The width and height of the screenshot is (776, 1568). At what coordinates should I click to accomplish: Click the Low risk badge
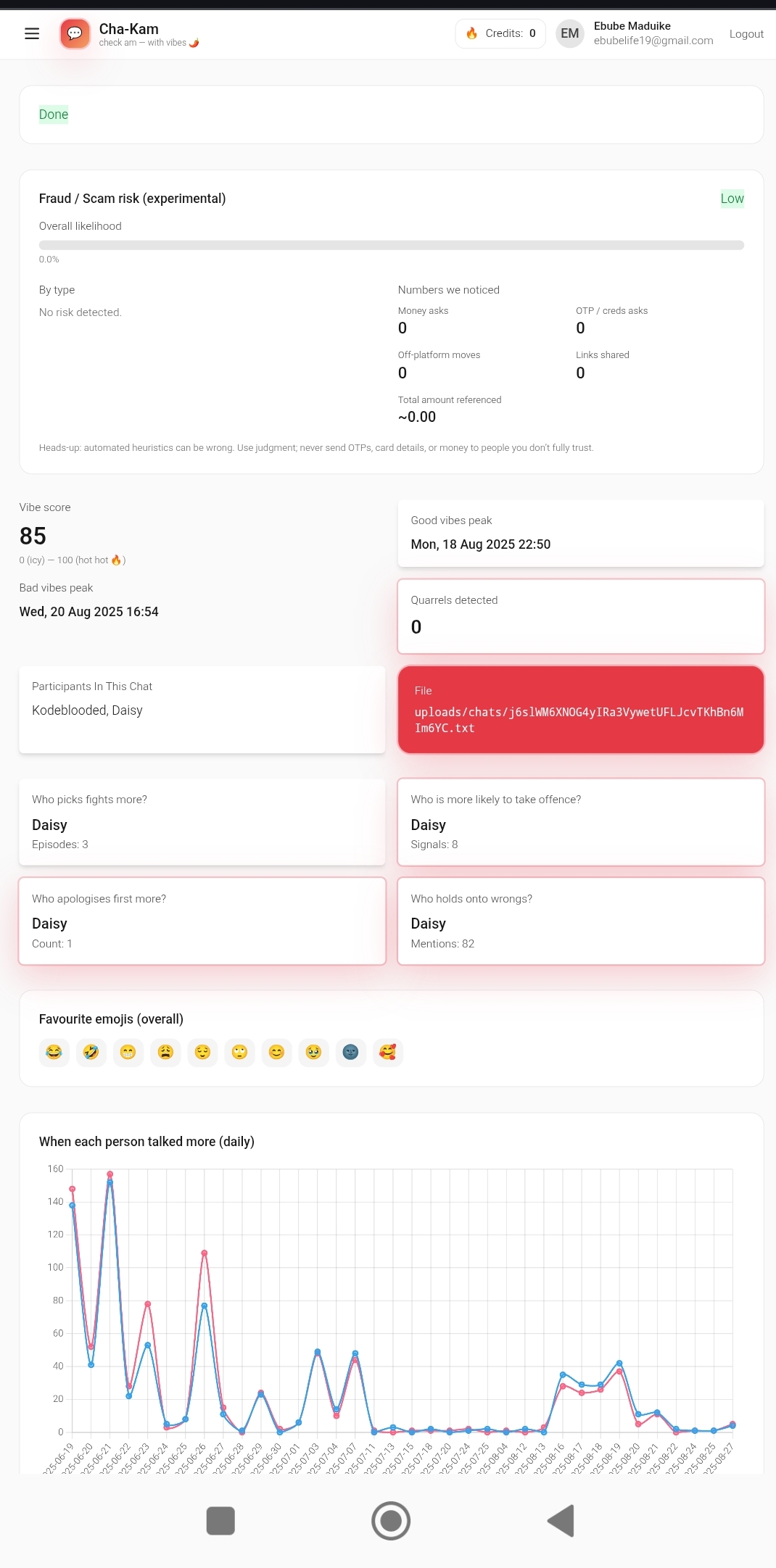(732, 199)
